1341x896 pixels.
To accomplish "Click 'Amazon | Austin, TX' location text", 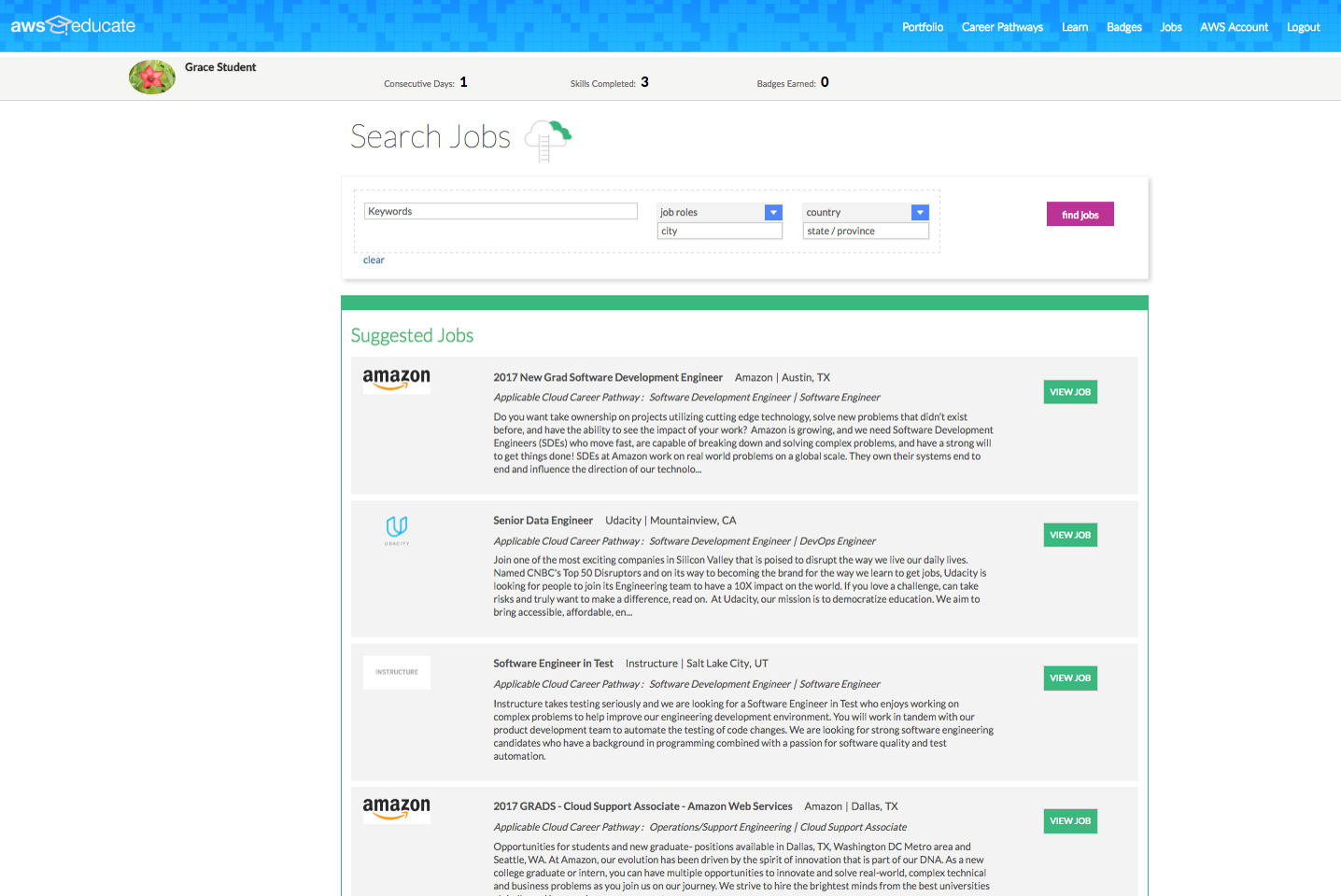I will (x=783, y=378).
